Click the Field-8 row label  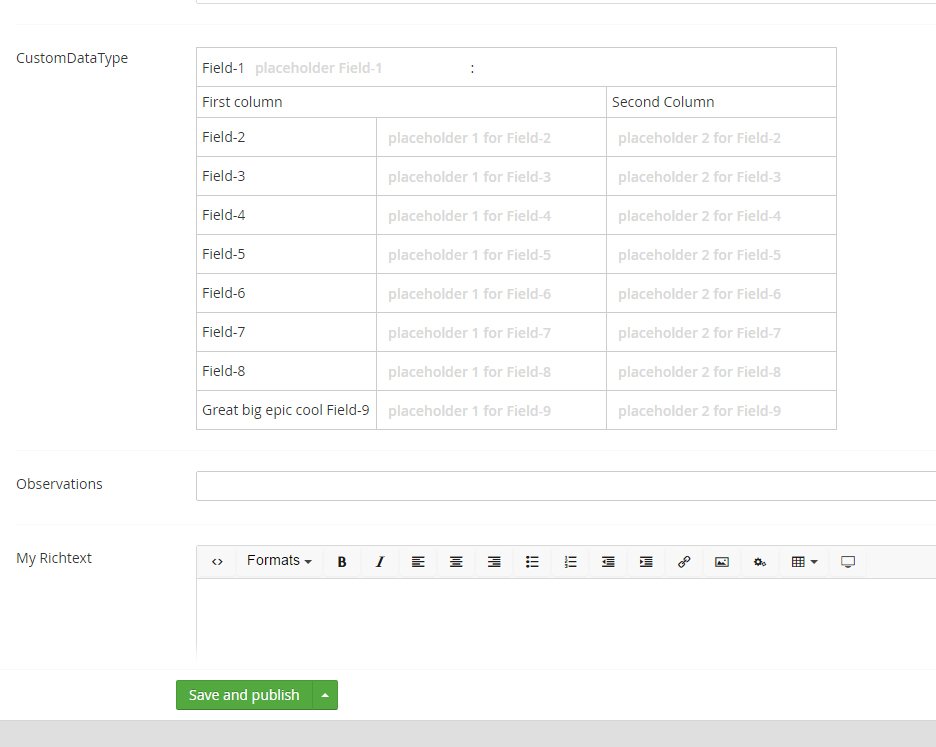224,371
